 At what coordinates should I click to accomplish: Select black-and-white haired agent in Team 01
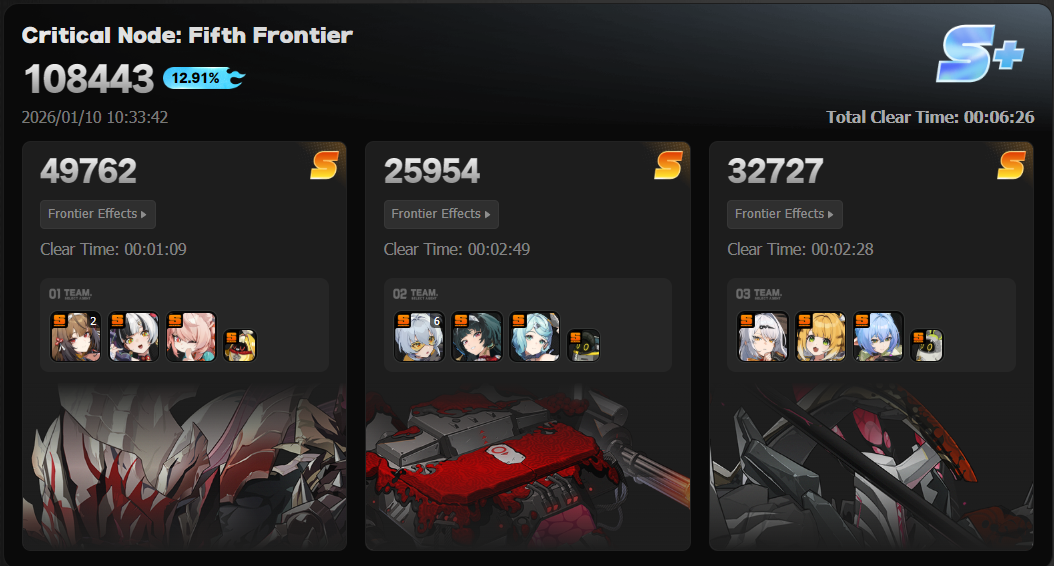point(133,336)
